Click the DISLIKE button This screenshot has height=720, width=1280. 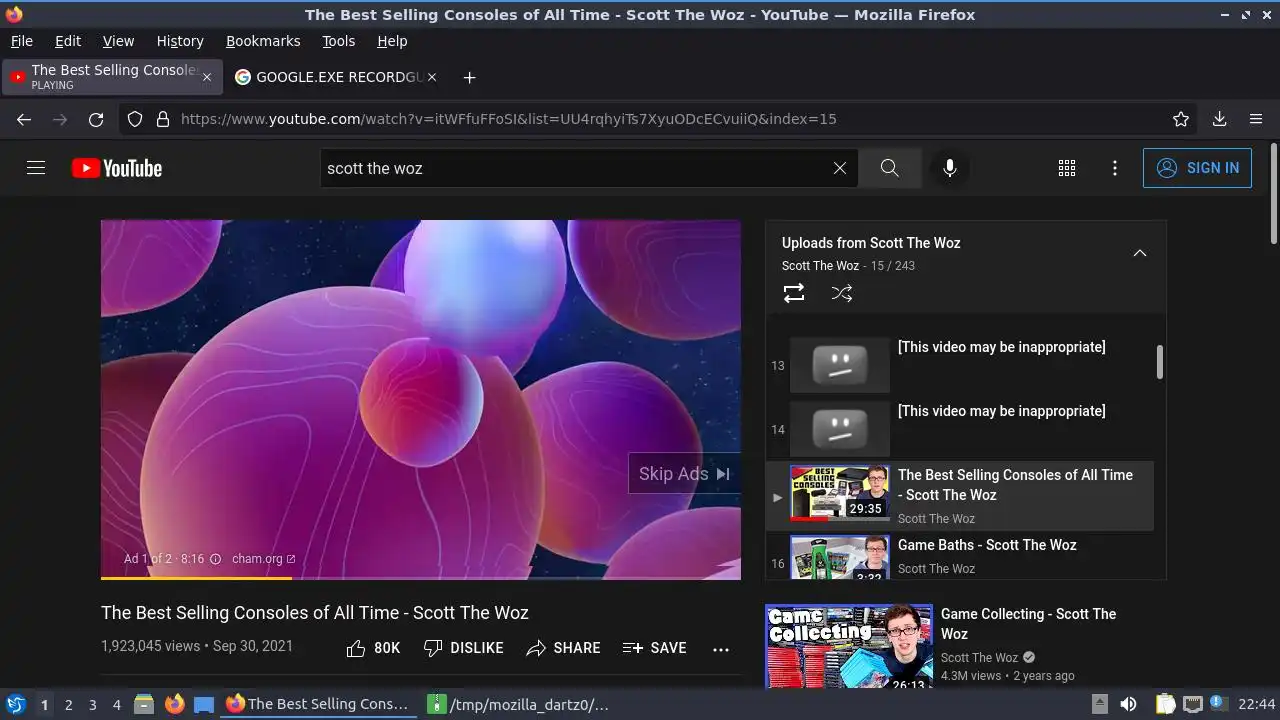click(x=463, y=648)
